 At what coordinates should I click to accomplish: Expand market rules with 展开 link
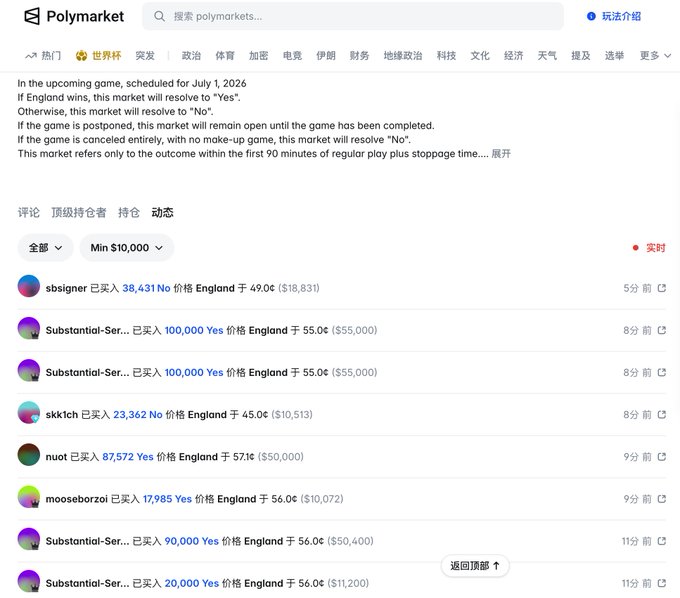[501, 154]
